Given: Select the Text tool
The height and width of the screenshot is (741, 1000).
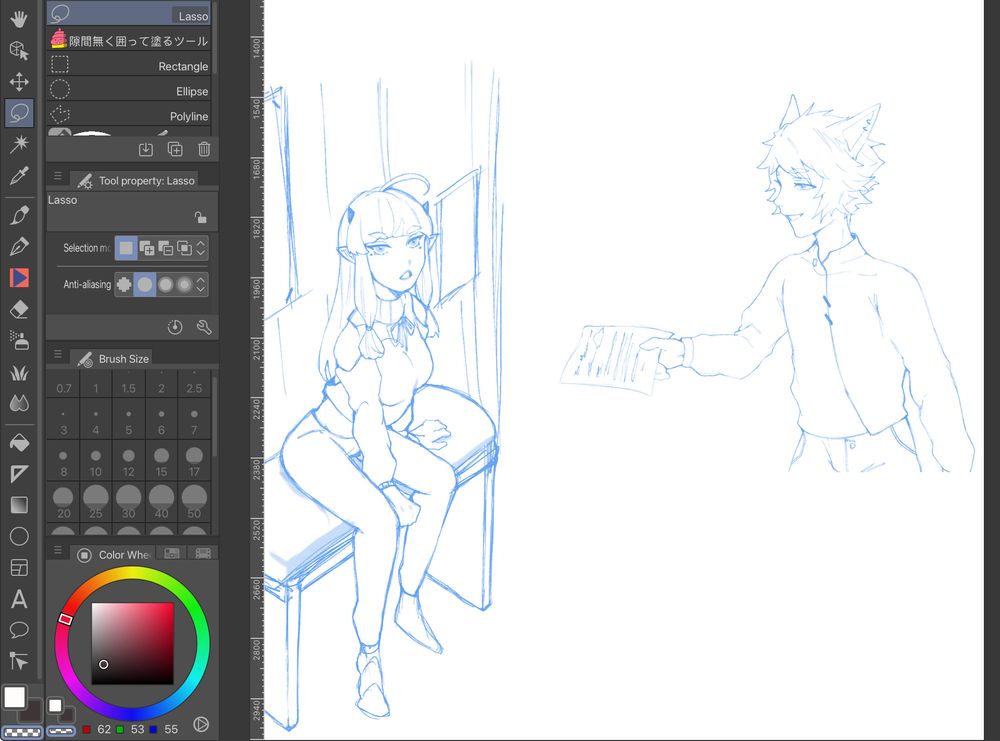Looking at the screenshot, I should [x=19, y=599].
